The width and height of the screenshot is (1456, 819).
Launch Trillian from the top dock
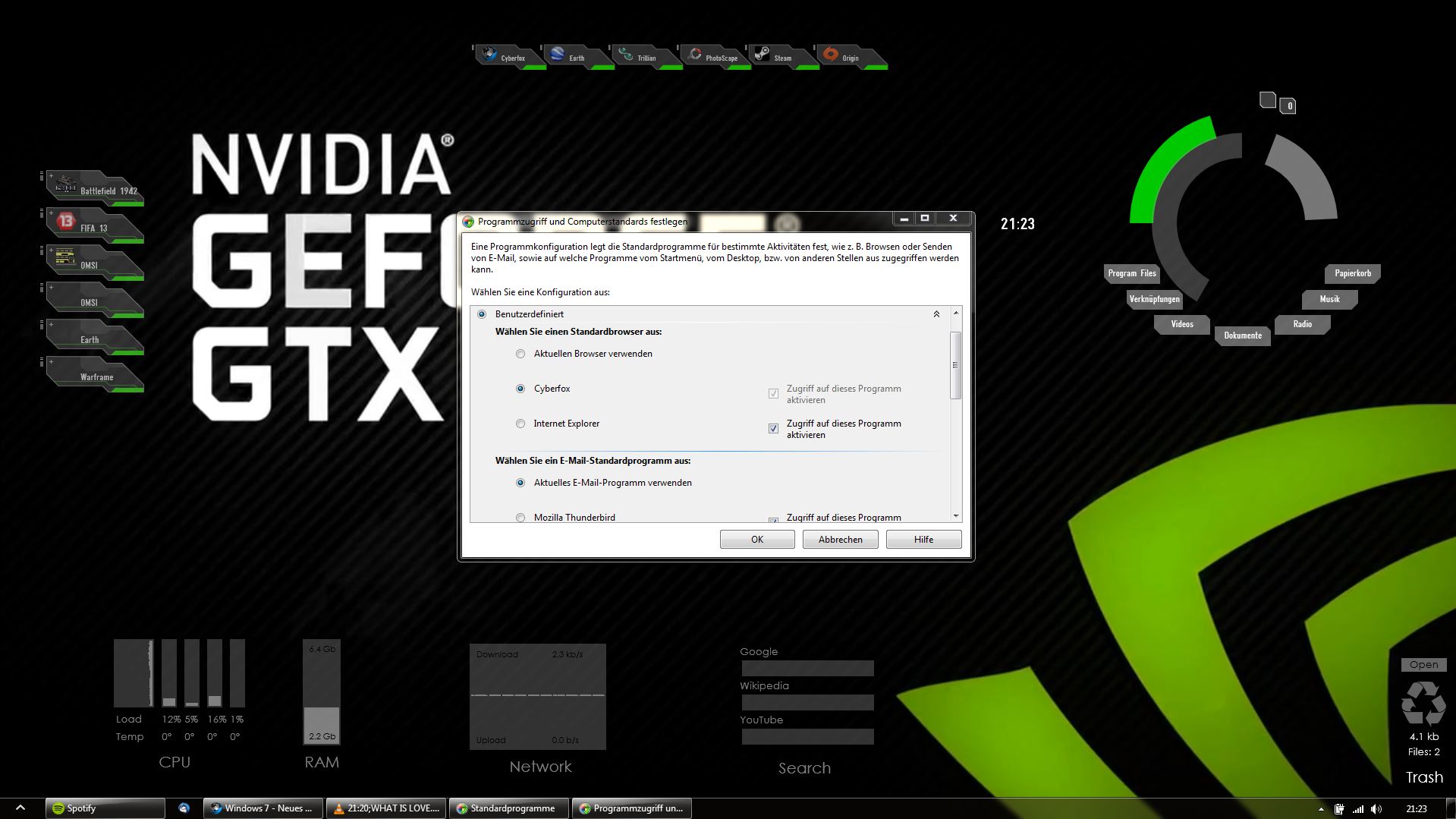pyautogui.click(x=646, y=56)
